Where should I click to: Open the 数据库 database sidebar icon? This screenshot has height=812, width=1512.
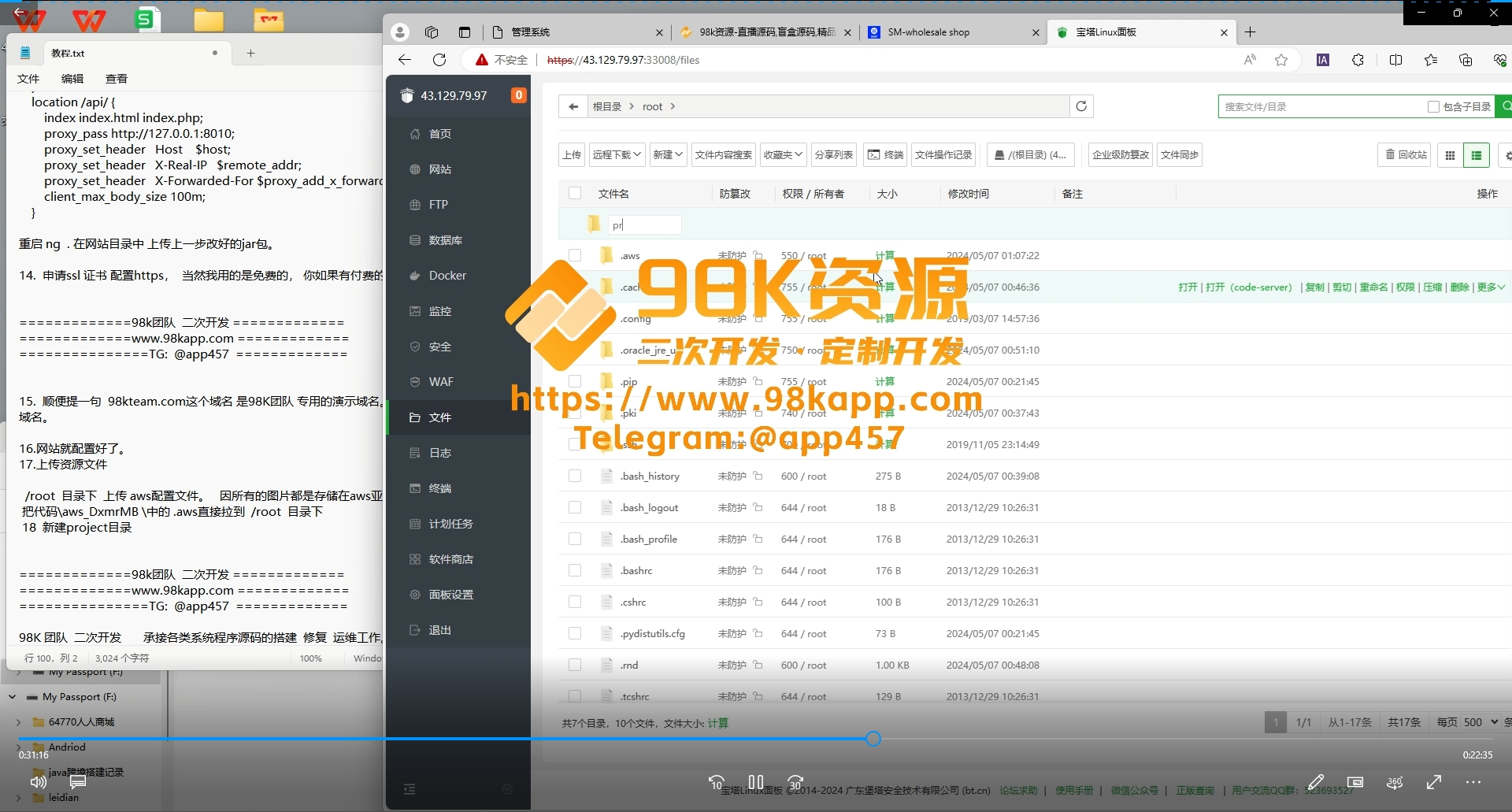click(x=415, y=240)
